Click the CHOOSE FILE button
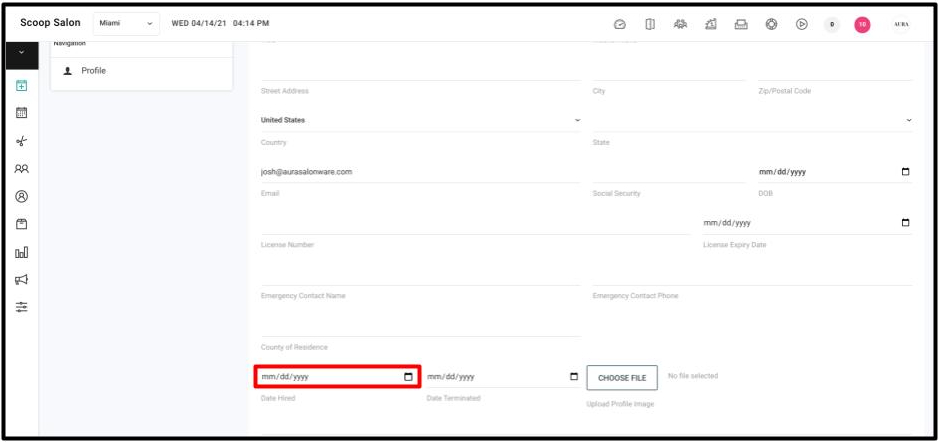939x442 pixels. coord(622,378)
